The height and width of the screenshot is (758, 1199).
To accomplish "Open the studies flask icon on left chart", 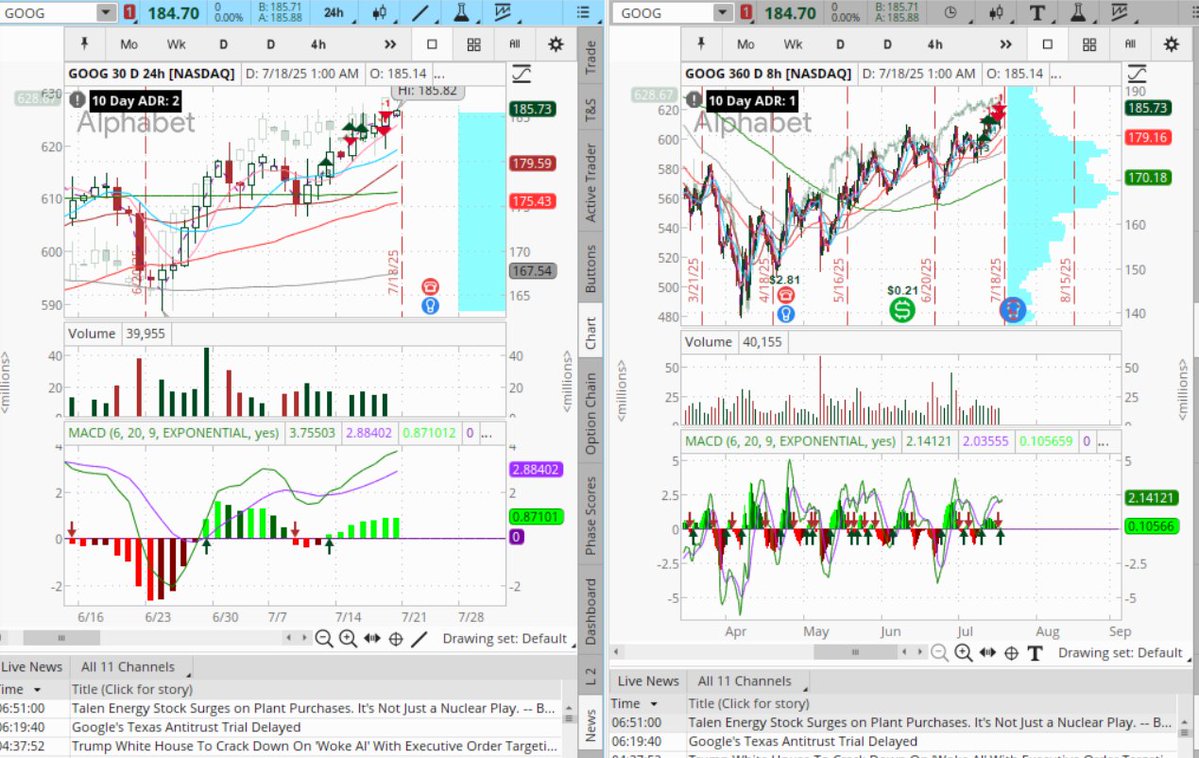I will [461, 13].
